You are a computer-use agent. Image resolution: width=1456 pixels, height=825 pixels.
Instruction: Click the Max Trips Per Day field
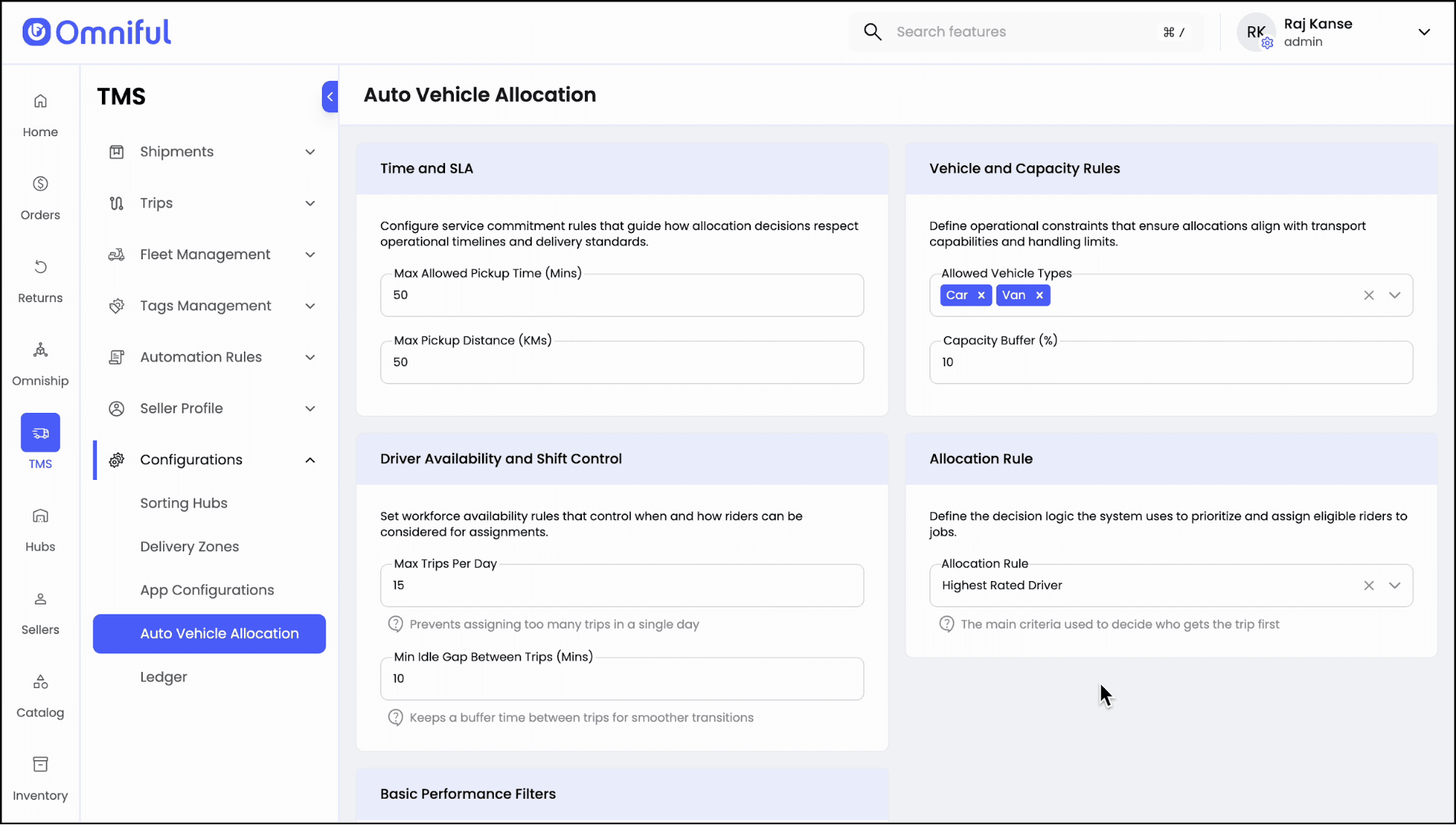pos(621,585)
